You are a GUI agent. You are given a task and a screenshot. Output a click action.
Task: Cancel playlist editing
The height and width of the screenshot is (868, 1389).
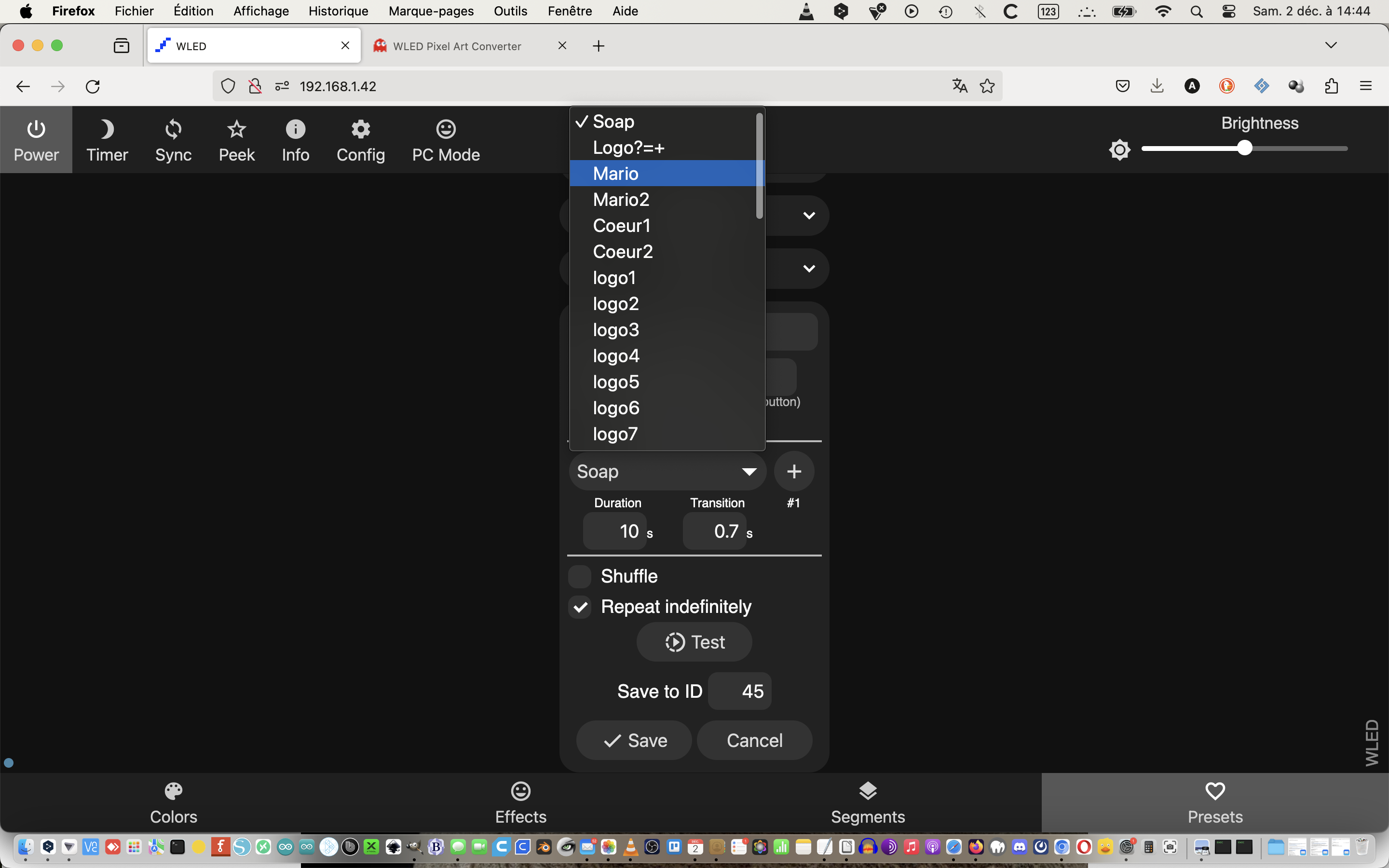pyautogui.click(x=754, y=741)
